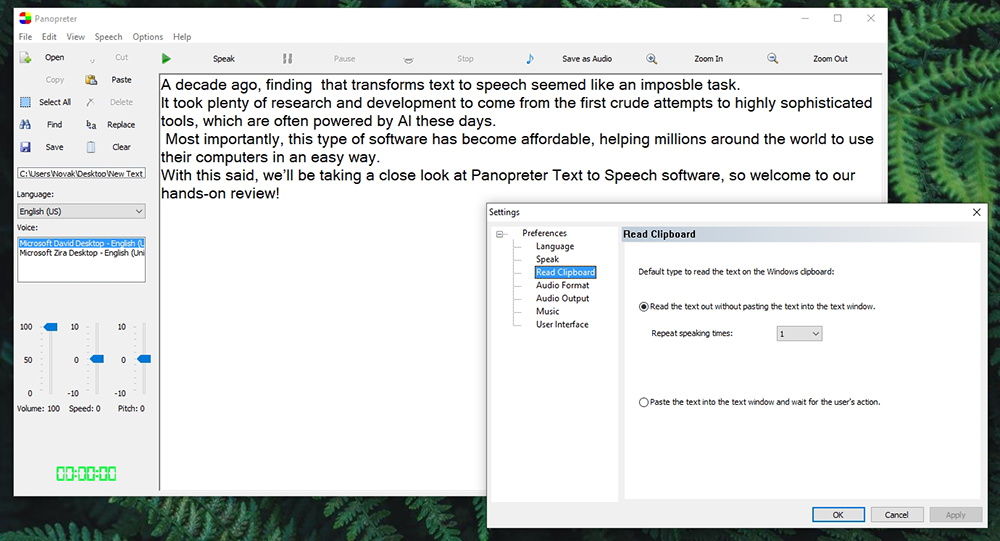Image resolution: width=1000 pixels, height=541 pixels.
Task: Click Cancel in Settings dialog
Action: click(896, 515)
